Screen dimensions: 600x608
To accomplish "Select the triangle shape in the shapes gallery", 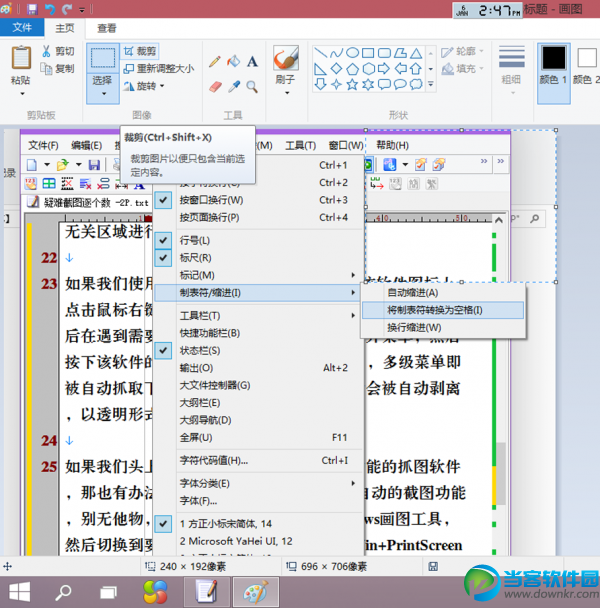I will click(x=416, y=52).
